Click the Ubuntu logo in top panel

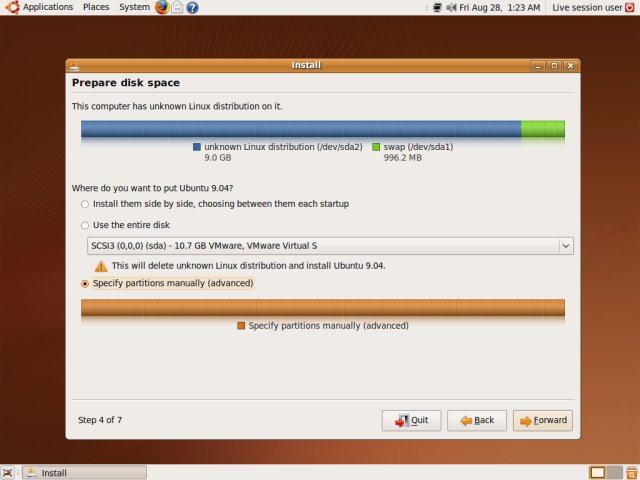12,7
